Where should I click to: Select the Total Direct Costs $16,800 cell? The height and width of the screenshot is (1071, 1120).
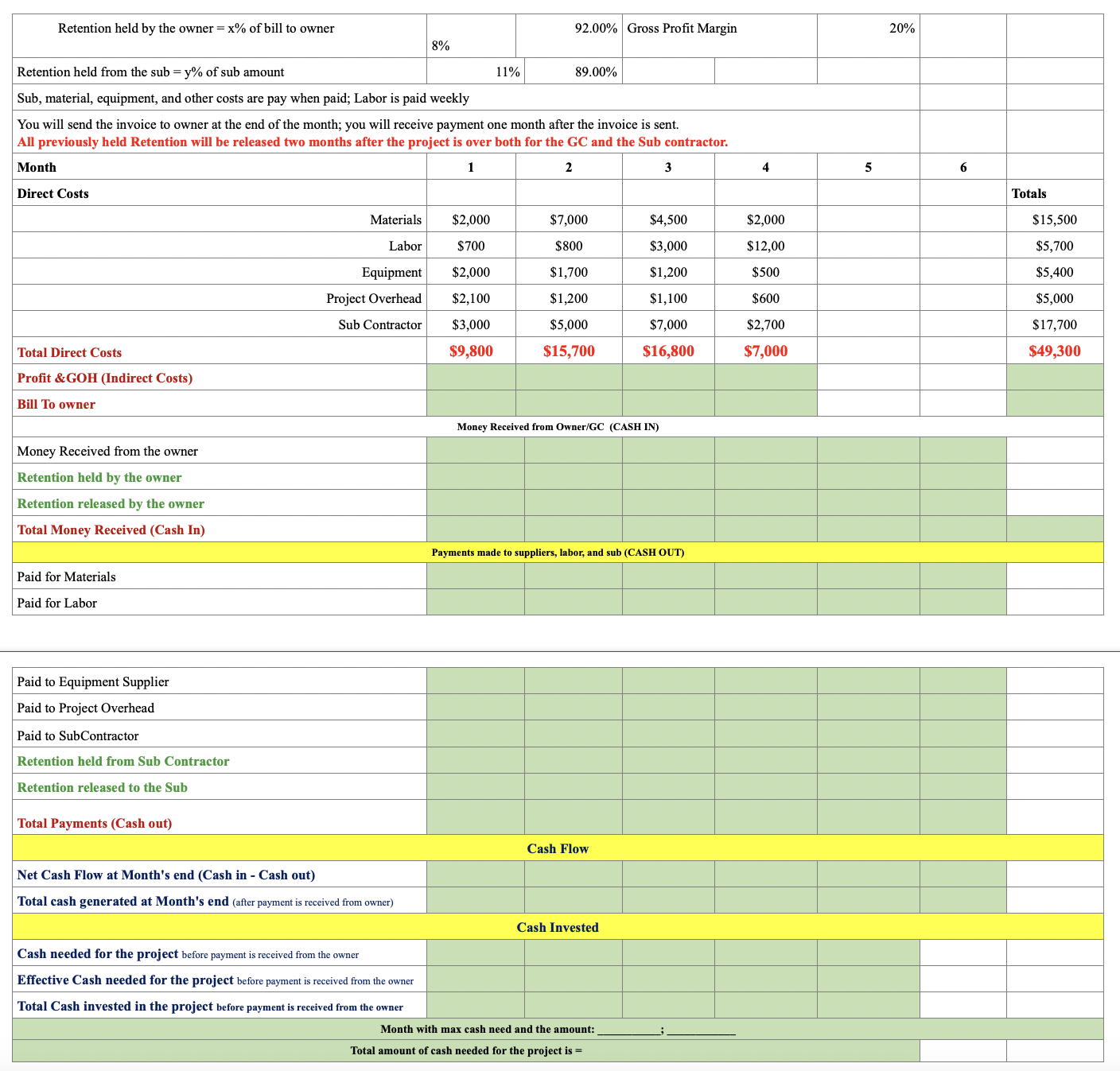668,351
